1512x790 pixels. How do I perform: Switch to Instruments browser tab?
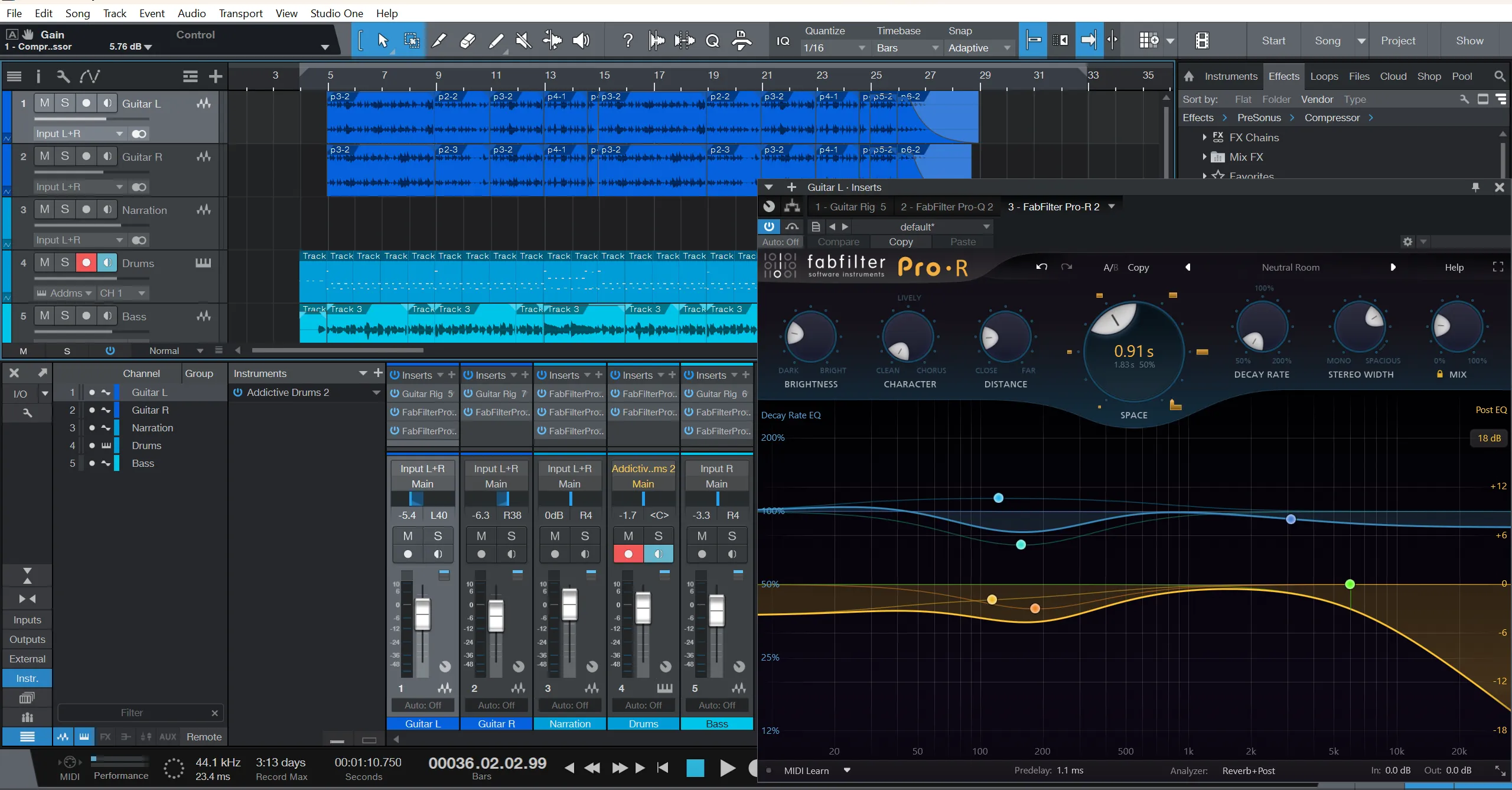pyautogui.click(x=1231, y=76)
